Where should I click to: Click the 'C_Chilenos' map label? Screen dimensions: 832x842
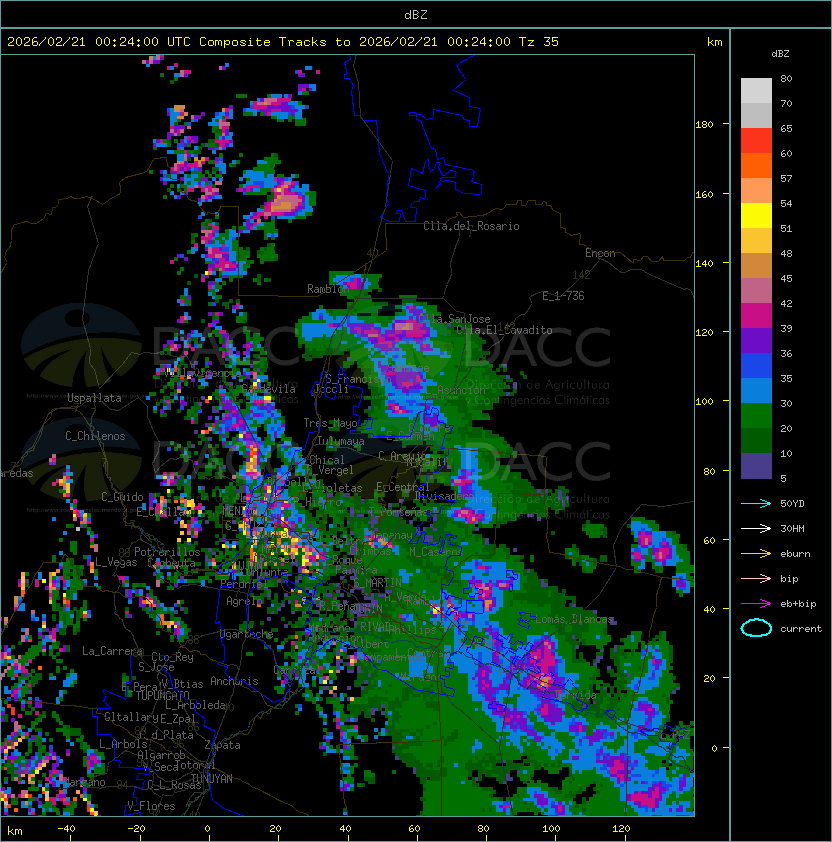coord(95,436)
